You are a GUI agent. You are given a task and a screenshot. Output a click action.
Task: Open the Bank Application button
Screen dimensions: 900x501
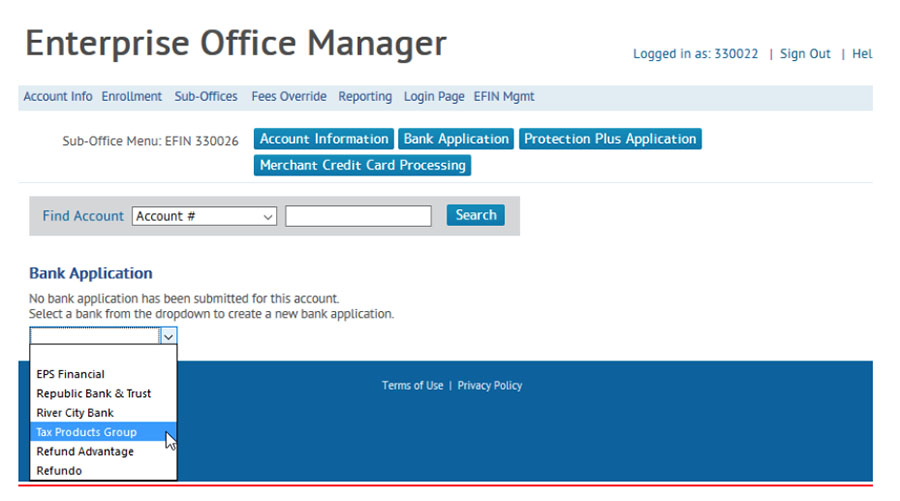click(456, 139)
